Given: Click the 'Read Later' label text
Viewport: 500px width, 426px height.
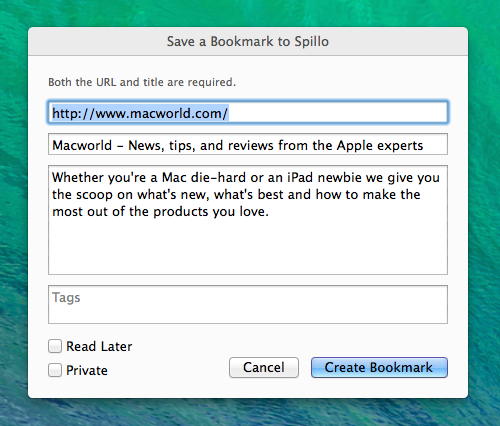Looking at the screenshot, I should (x=99, y=347).
